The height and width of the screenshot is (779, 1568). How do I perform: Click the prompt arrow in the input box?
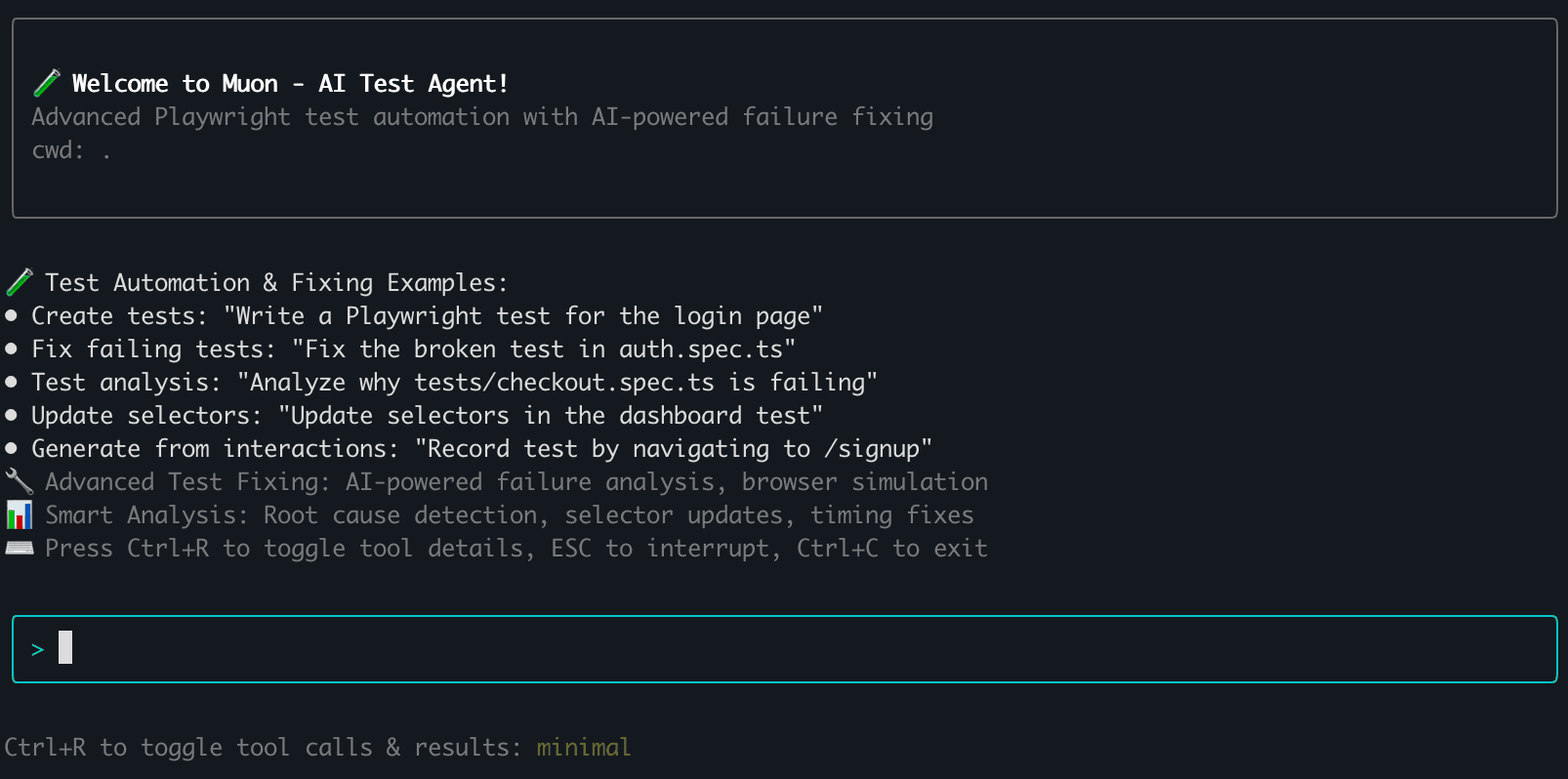(37, 649)
